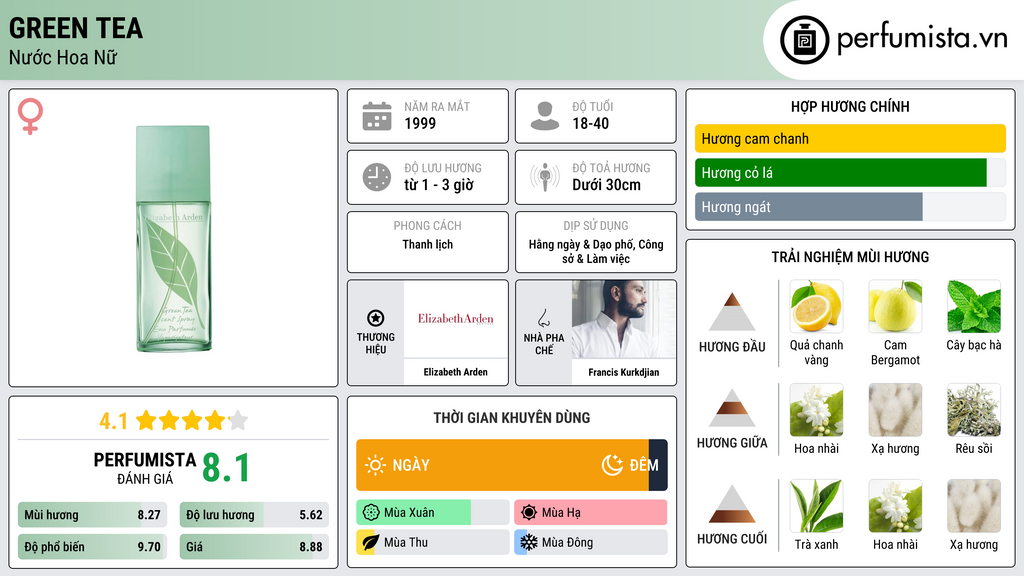Click the yellow Hương cam chanh bar
The height and width of the screenshot is (576, 1024).
(x=850, y=138)
